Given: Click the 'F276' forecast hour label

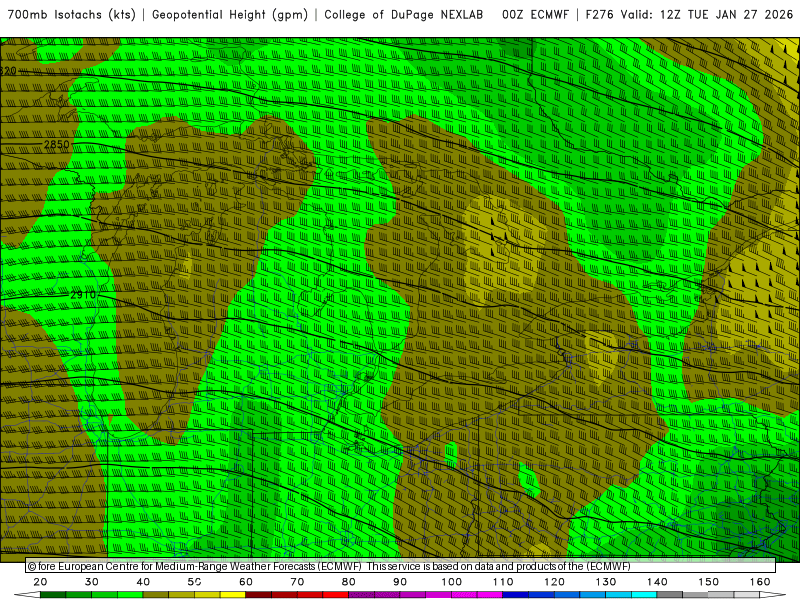Looking at the screenshot, I should click(x=600, y=15).
